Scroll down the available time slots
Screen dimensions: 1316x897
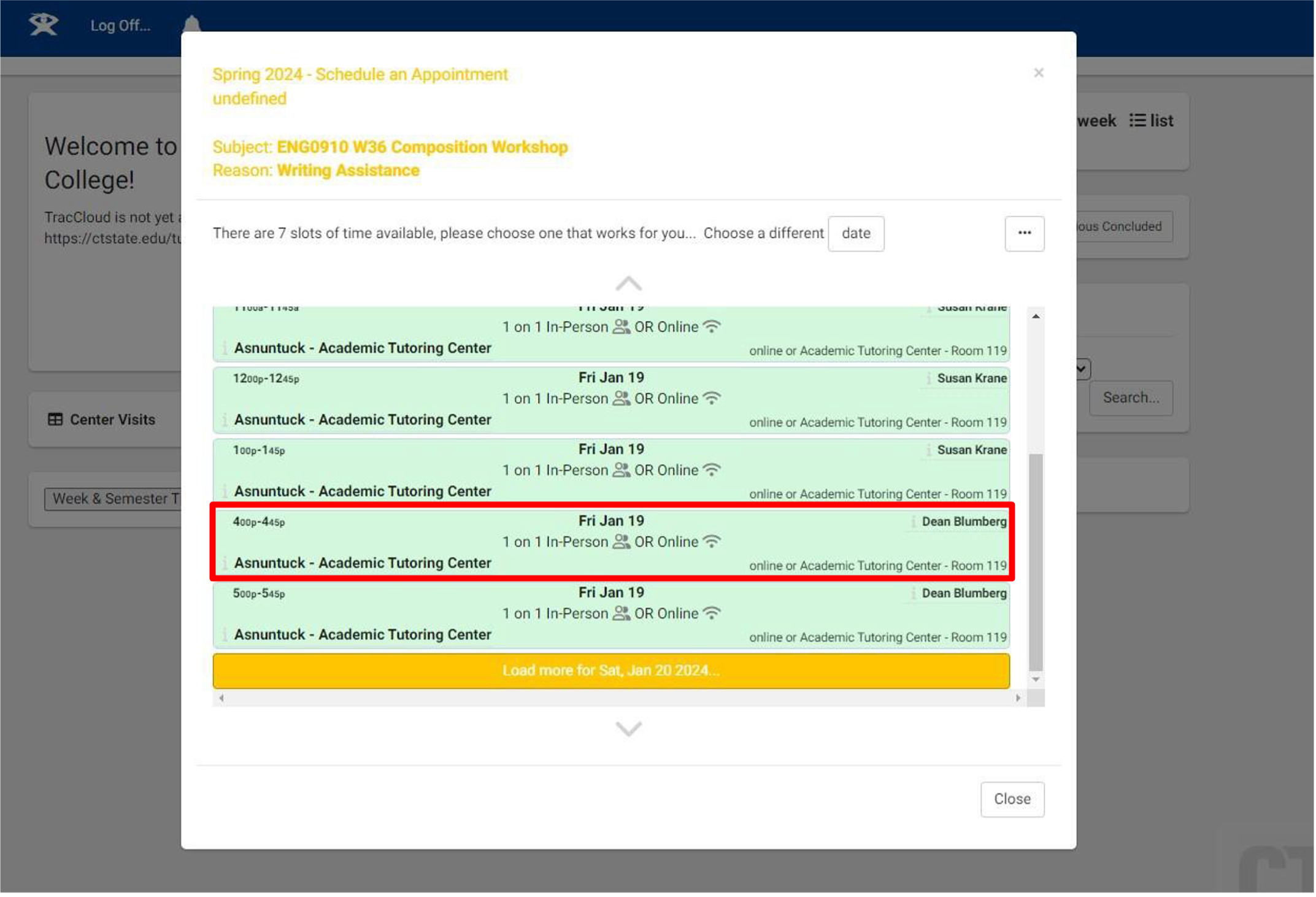(x=629, y=728)
